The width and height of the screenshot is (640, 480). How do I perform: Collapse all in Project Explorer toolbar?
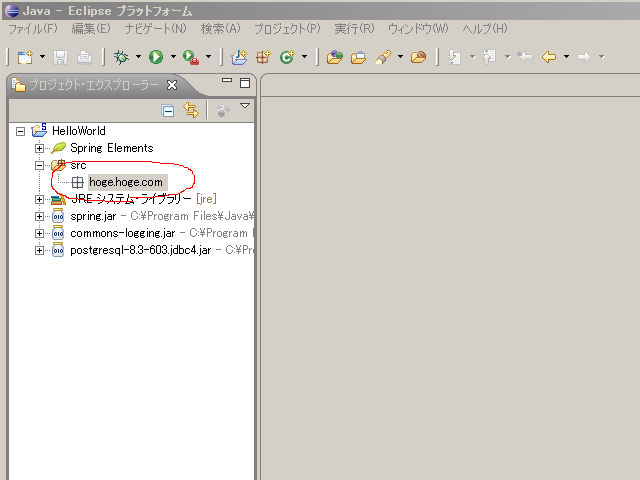tap(168, 111)
